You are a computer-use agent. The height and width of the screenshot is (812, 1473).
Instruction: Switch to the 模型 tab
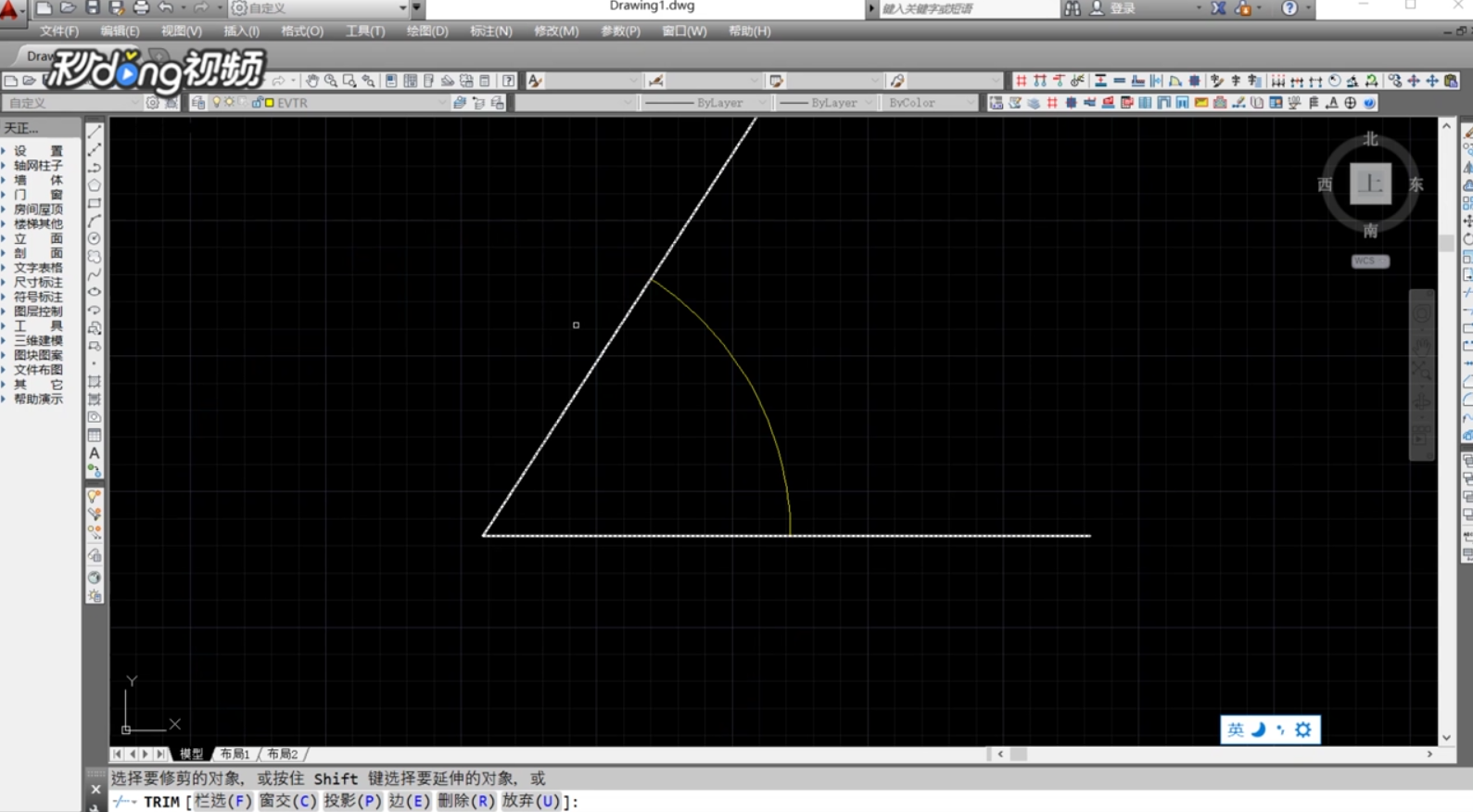191,755
